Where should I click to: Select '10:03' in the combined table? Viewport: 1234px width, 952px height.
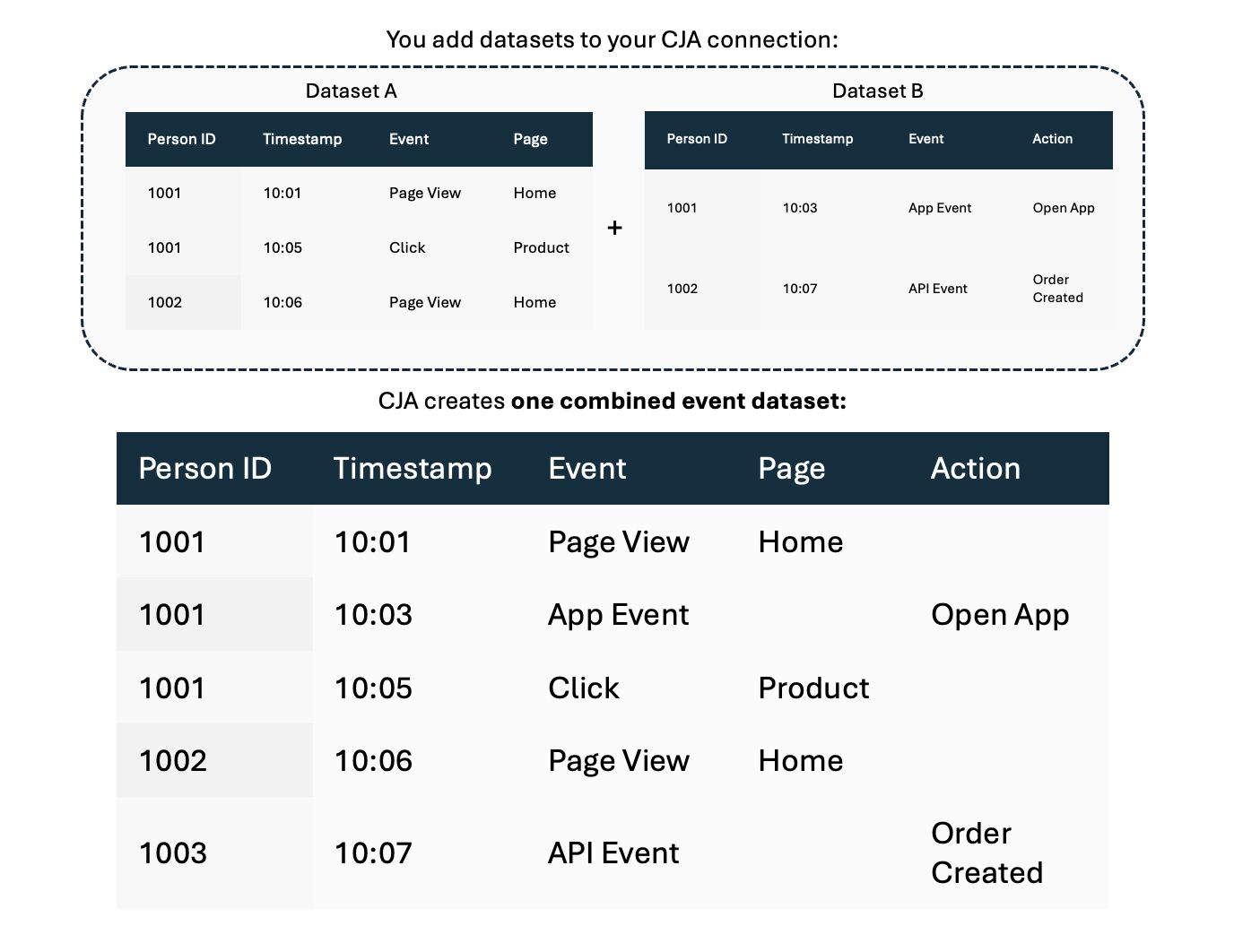[373, 614]
